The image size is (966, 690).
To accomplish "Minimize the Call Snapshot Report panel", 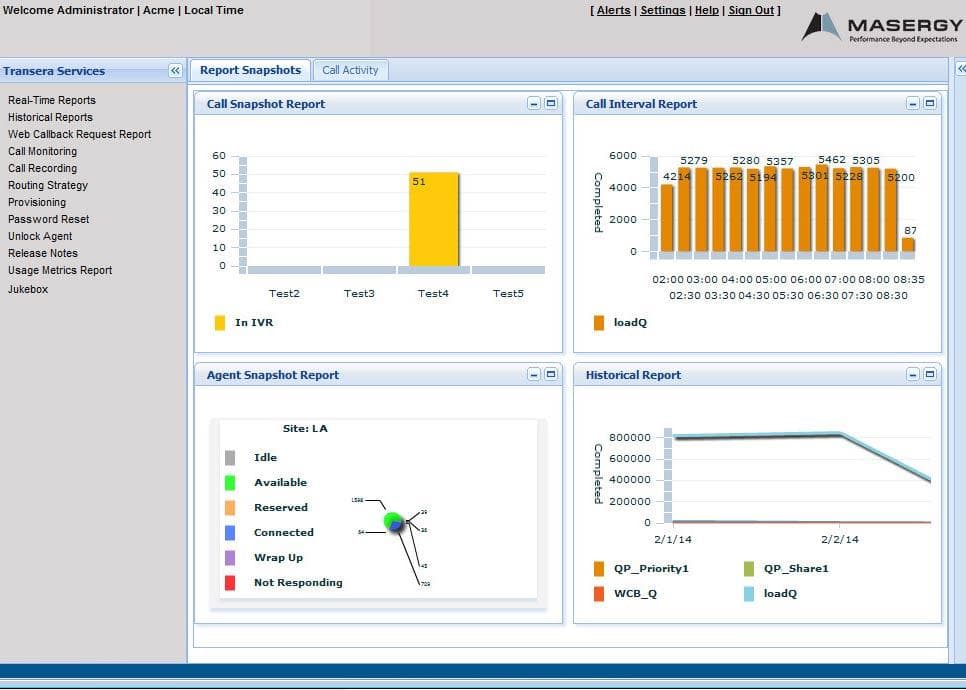I will pyautogui.click(x=532, y=101).
